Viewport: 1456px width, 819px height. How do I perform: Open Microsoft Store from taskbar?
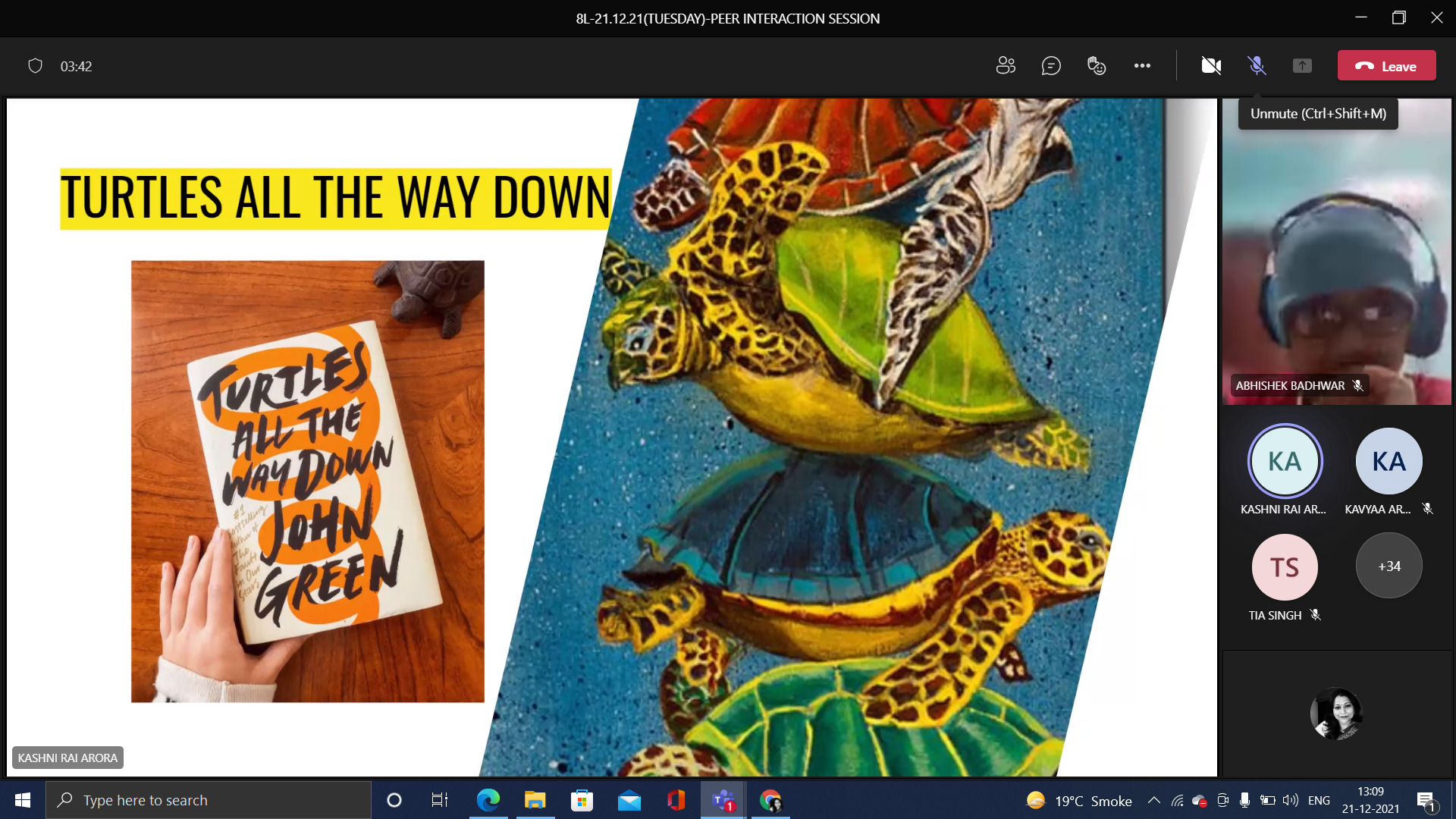(582, 800)
